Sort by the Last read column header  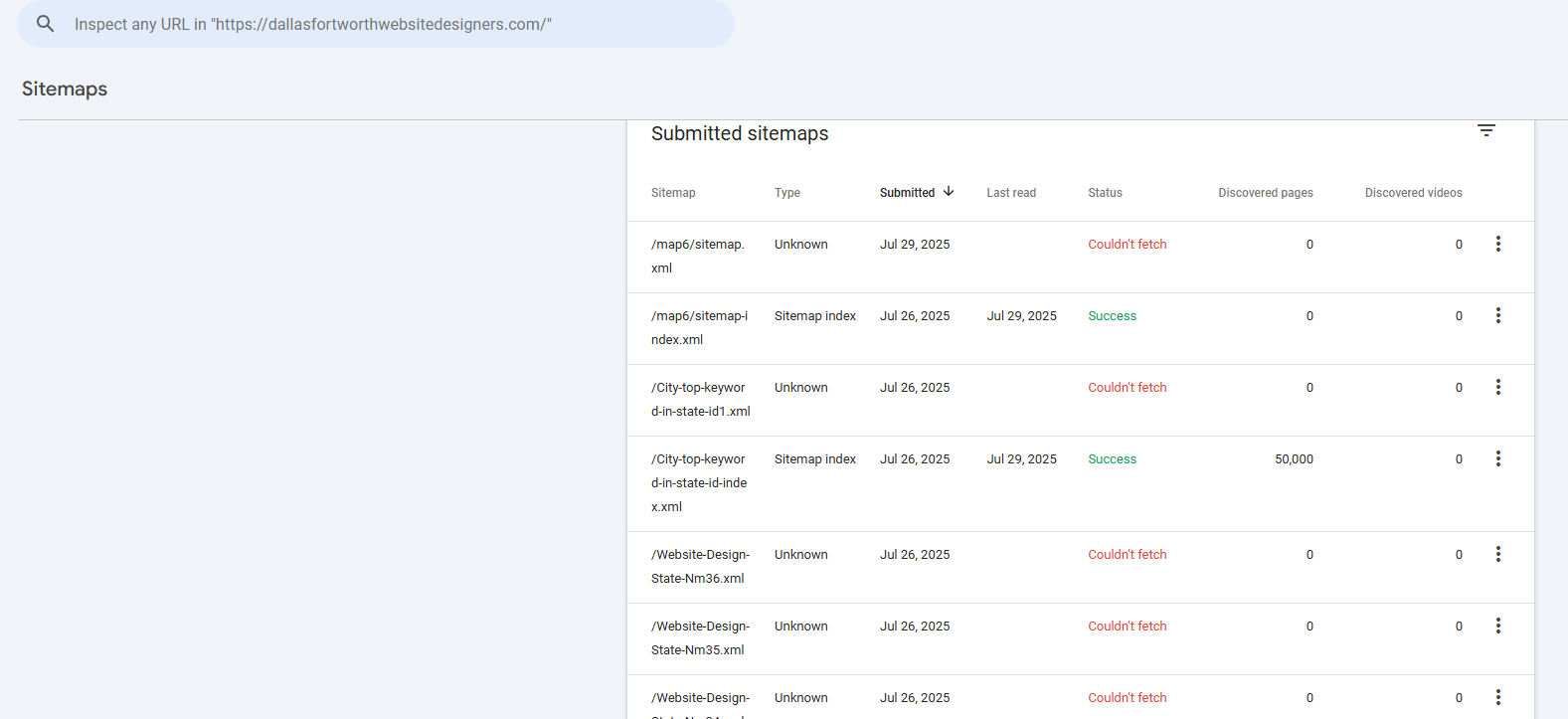point(1010,193)
